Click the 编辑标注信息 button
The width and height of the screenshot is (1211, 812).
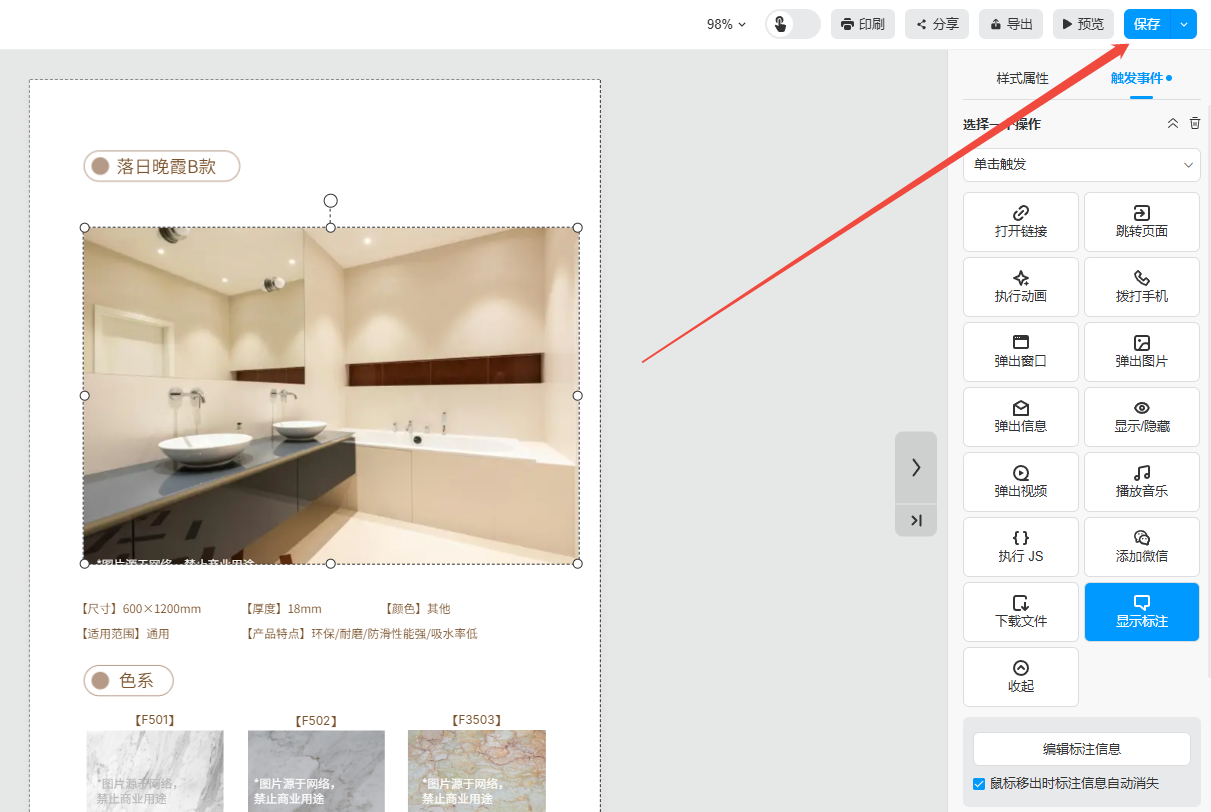click(x=1081, y=749)
